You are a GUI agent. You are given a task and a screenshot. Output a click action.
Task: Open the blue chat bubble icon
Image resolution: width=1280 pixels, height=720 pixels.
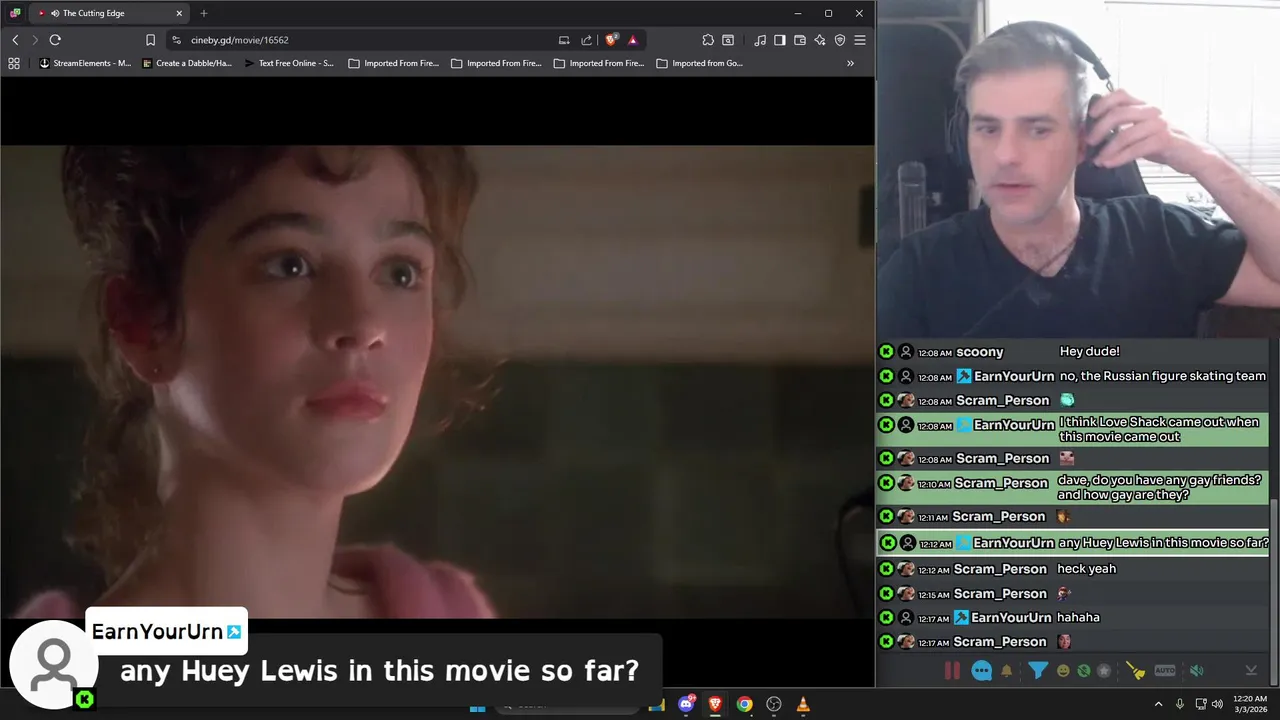[982, 671]
